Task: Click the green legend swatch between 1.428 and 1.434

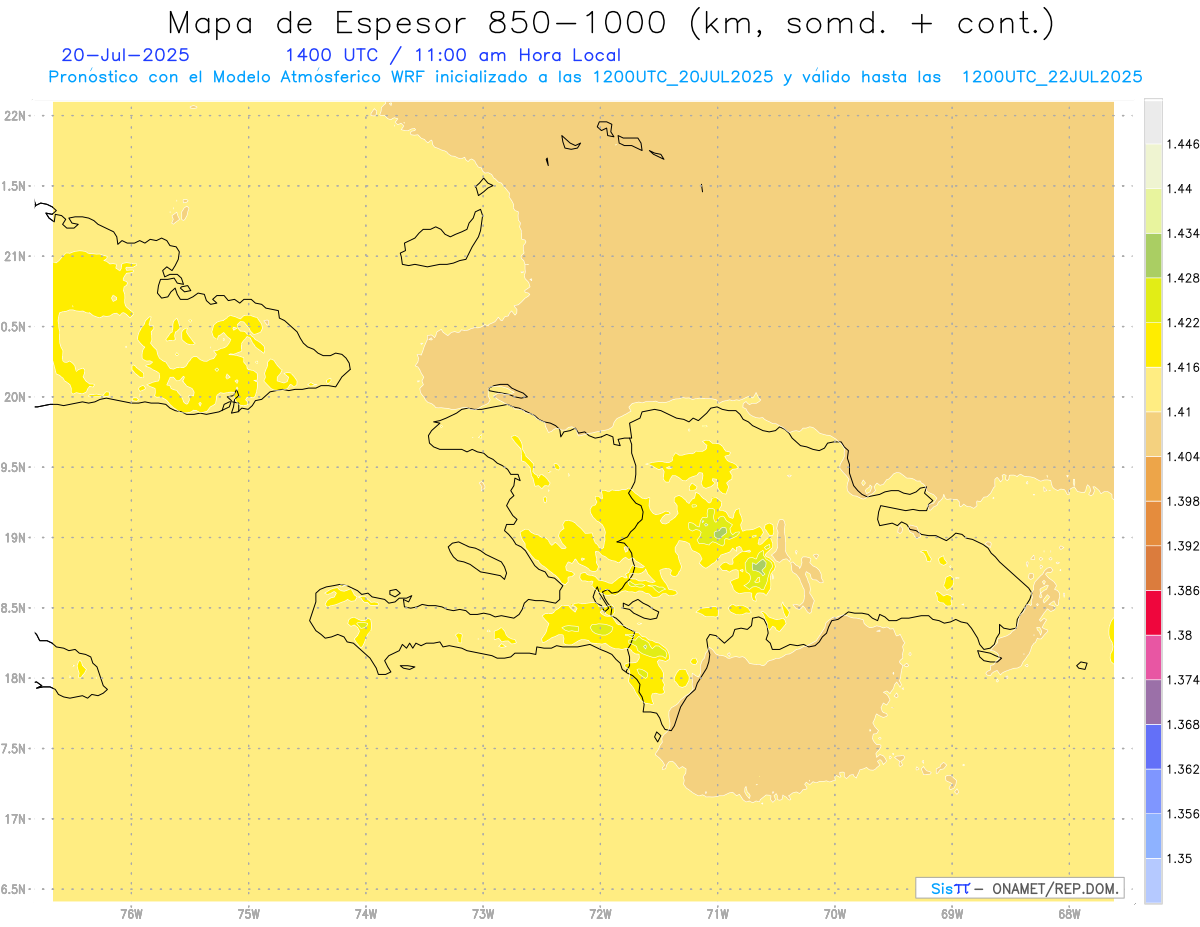Action: tap(1153, 255)
